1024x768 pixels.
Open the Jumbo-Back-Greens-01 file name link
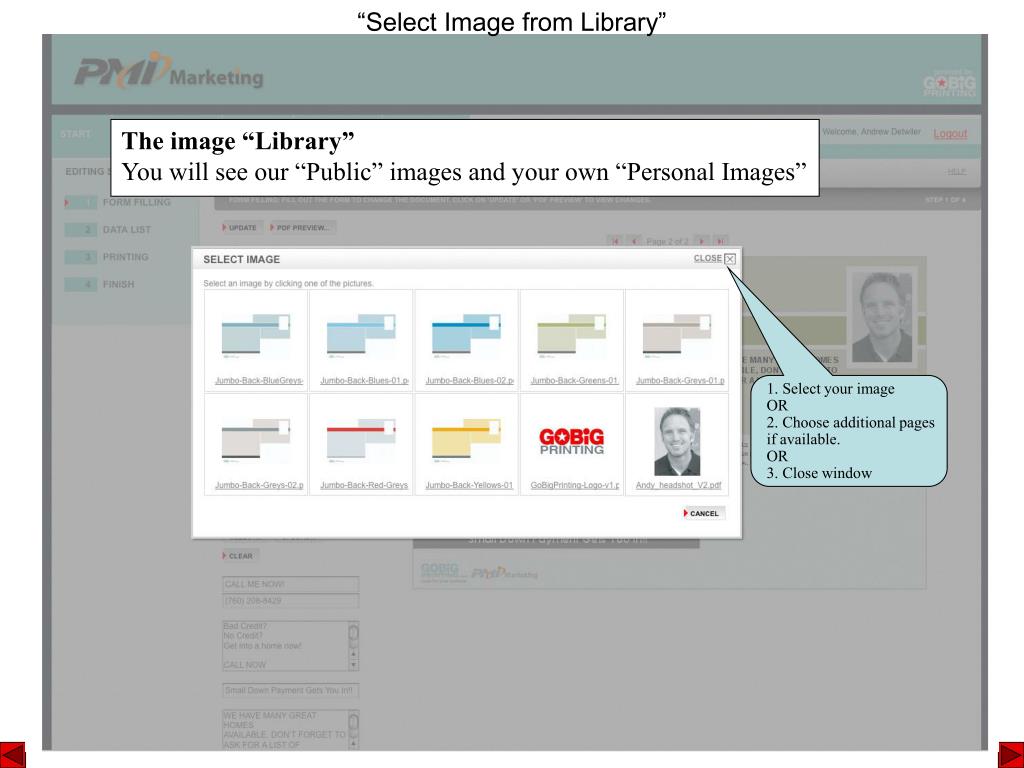click(575, 381)
